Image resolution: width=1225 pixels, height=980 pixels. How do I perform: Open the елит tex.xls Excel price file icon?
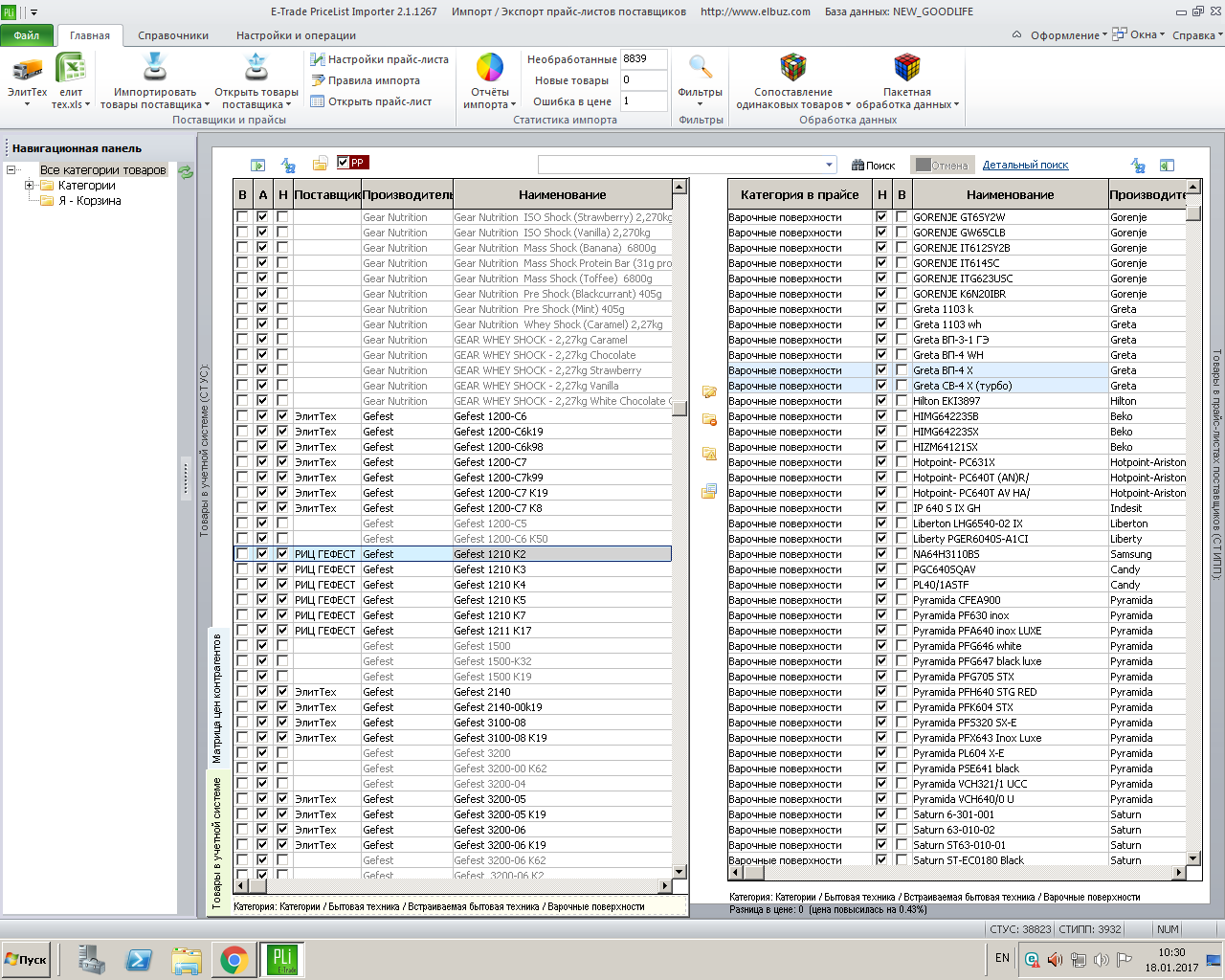click(x=71, y=69)
